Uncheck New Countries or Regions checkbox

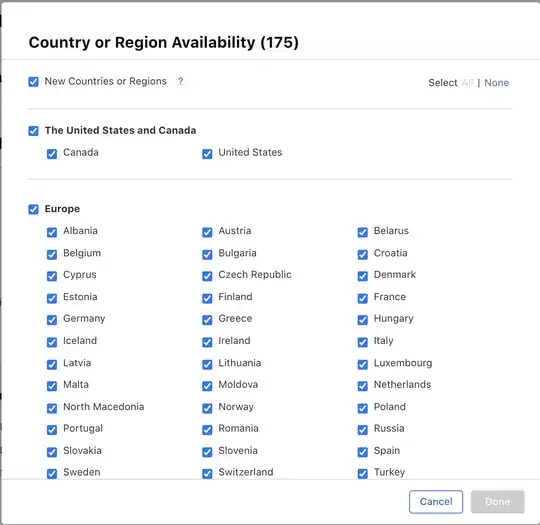pyautogui.click(x=33, y=82)
